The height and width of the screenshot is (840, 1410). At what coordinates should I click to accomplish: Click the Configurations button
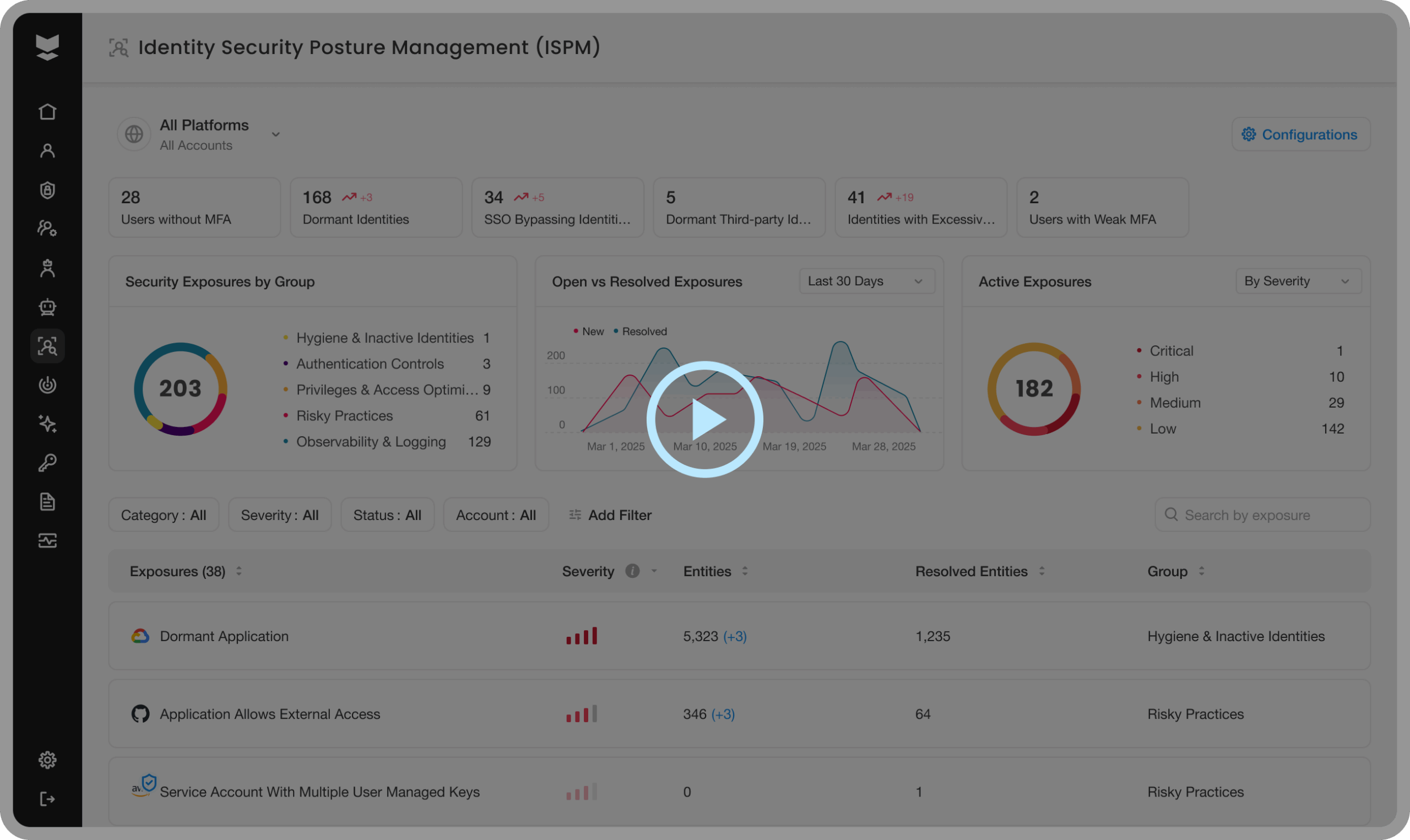point(1300,134)
